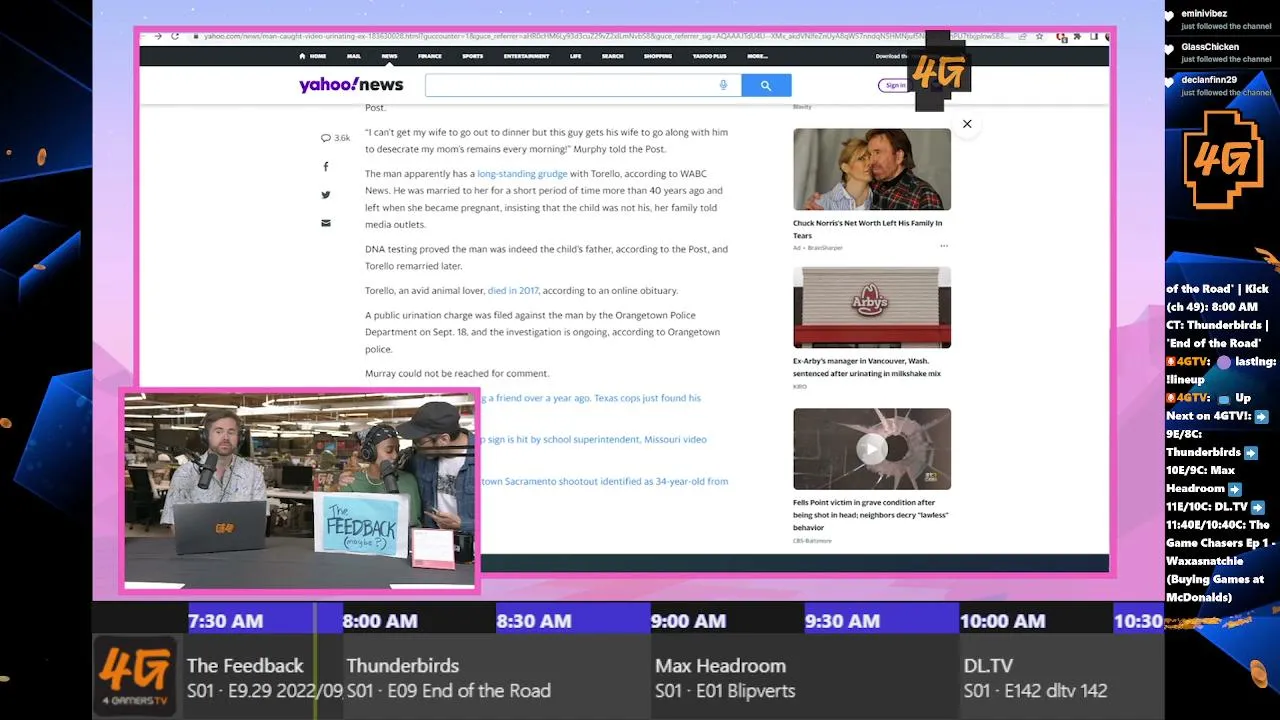Open Search in the Yahoo navigation bar

coord(613,56)
